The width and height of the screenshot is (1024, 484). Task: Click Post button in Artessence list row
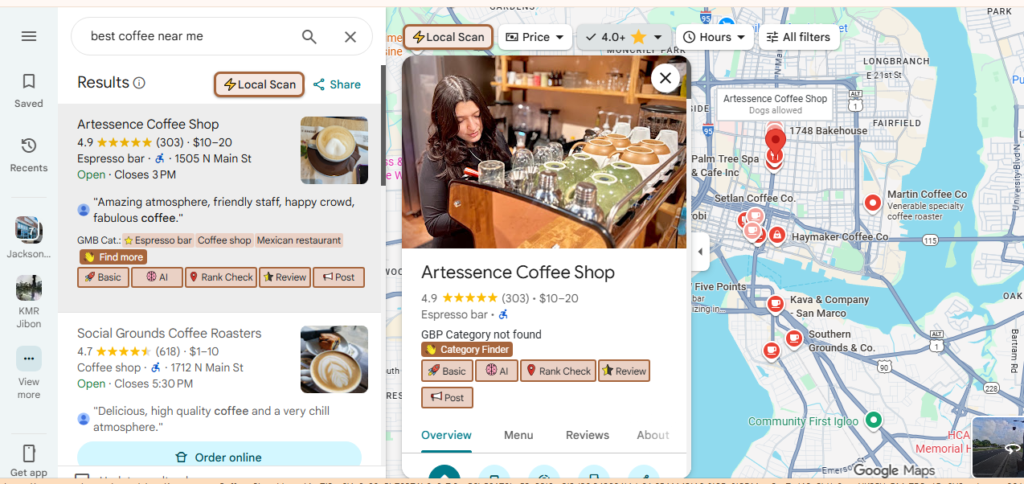click(x=338, y=278)
